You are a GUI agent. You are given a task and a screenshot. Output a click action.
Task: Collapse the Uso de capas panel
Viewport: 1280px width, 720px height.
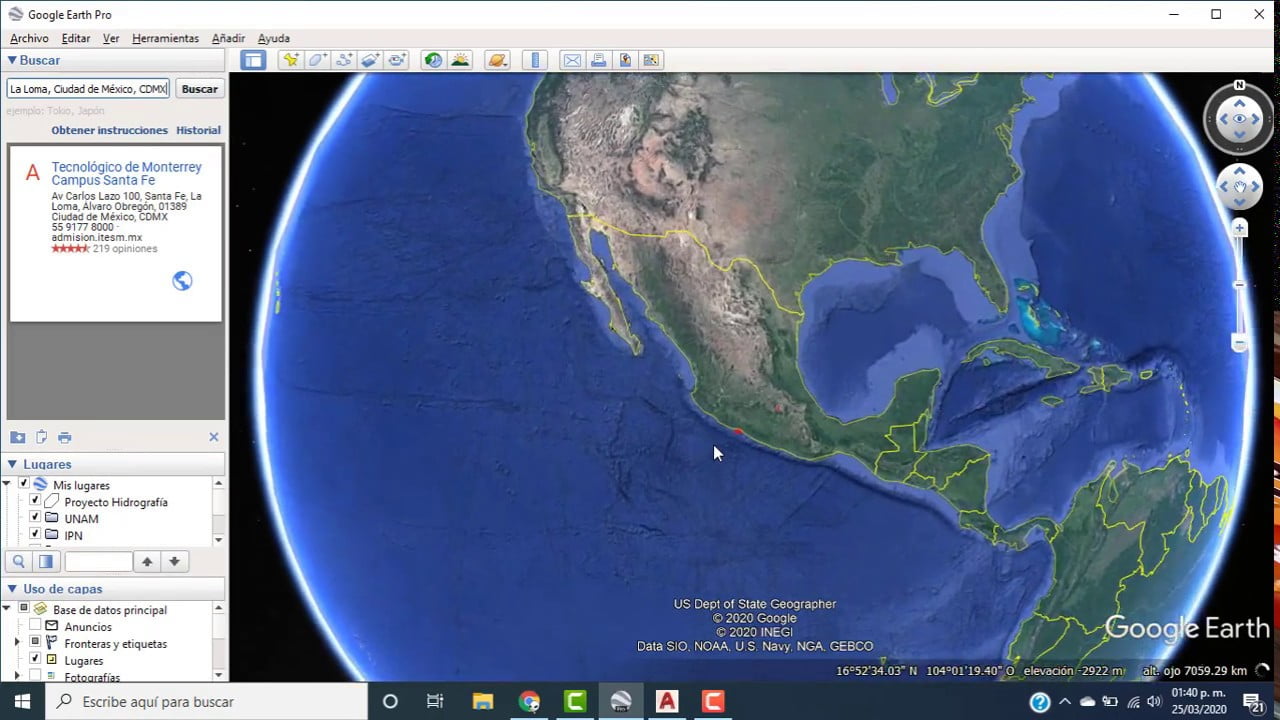(x=12, y=589)
